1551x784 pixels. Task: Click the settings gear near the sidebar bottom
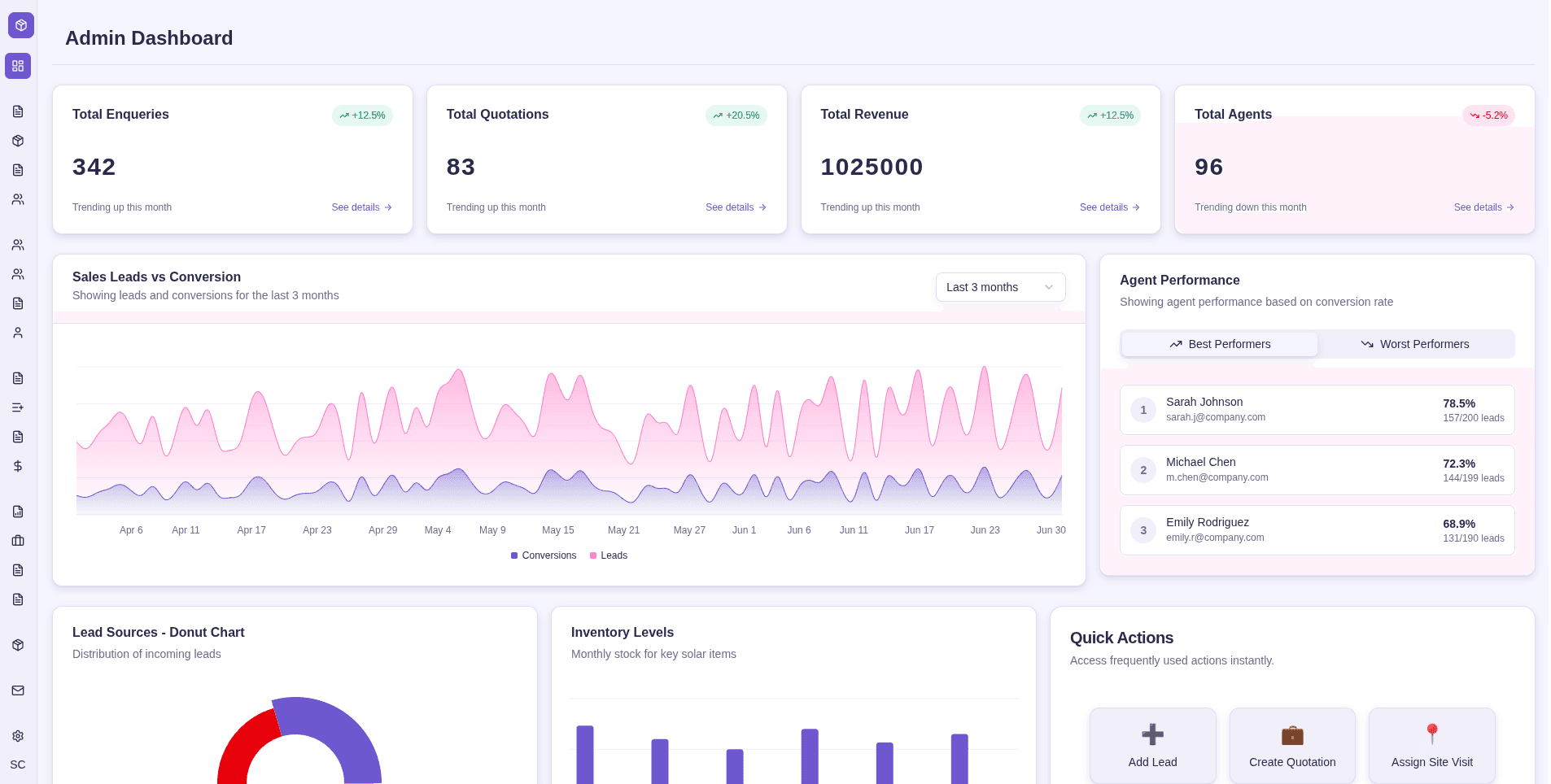pos(18,736)
